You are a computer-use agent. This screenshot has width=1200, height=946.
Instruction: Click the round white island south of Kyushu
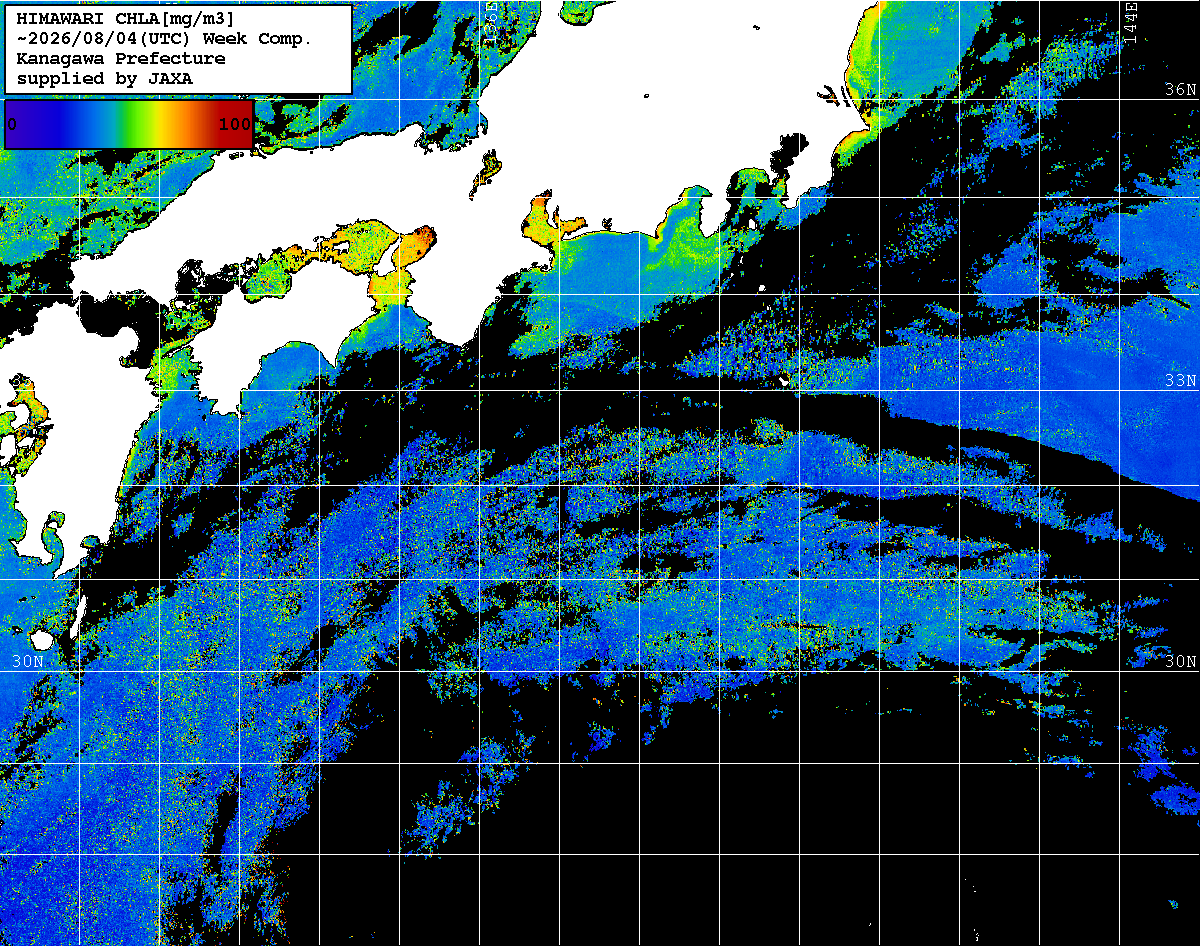tap(42, 639)
